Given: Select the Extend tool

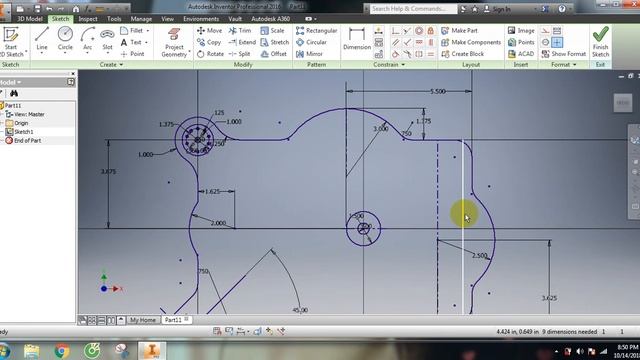Looking at the screenshot, I should click(242, 42).
